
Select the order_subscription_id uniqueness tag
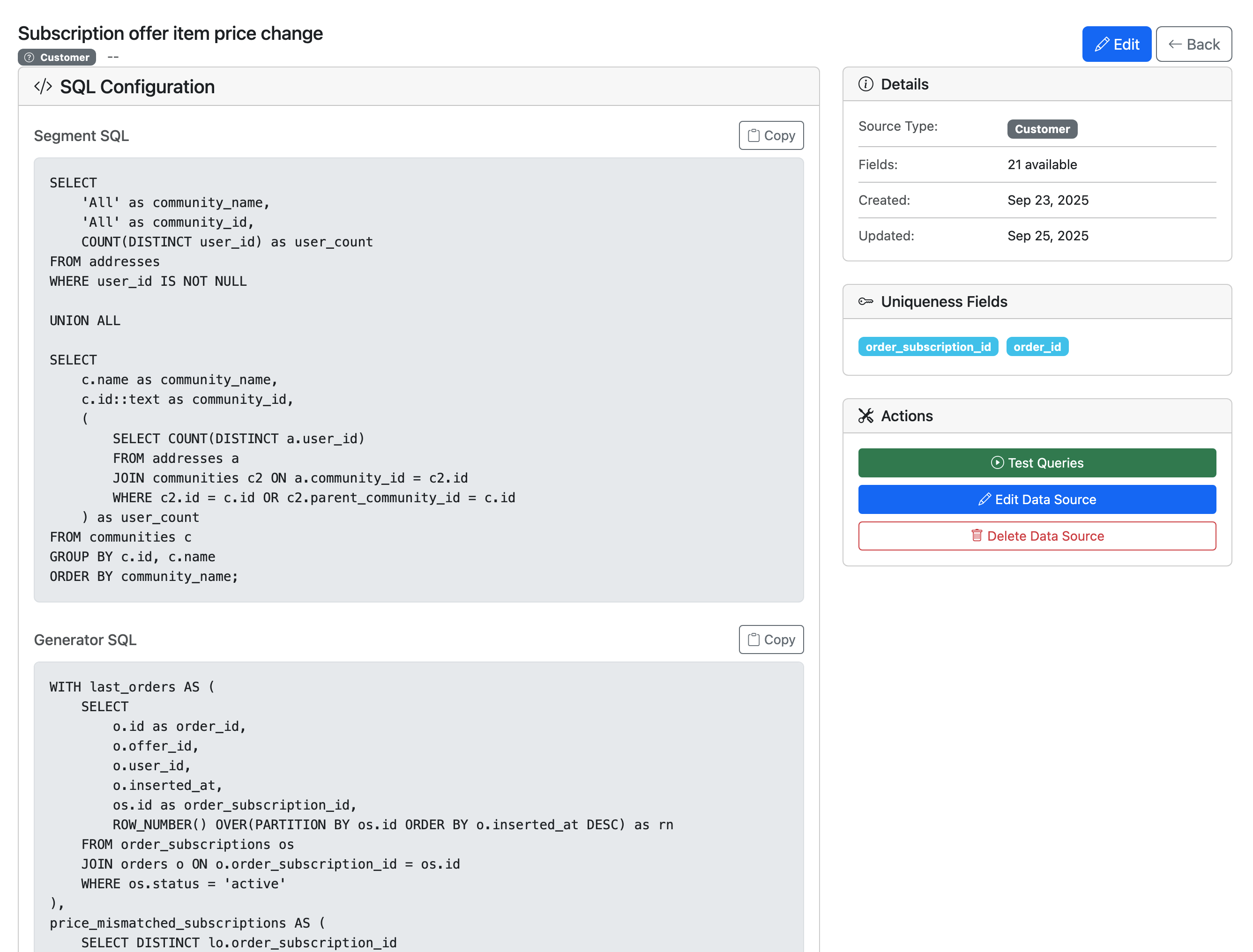click(x=928, y=347)
